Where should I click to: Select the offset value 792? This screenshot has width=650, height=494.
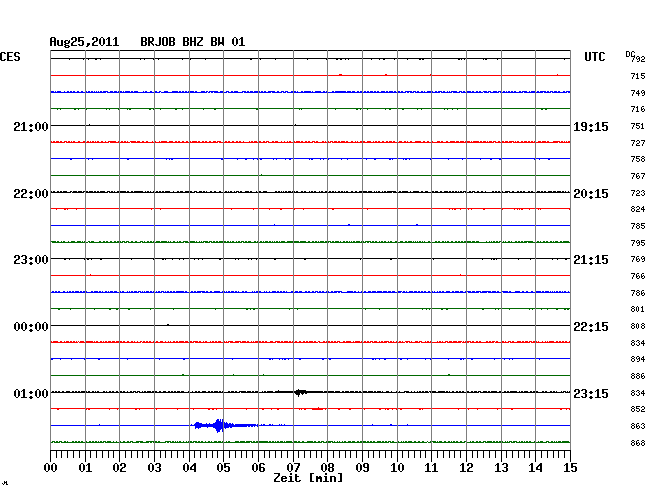pos(638,59)
